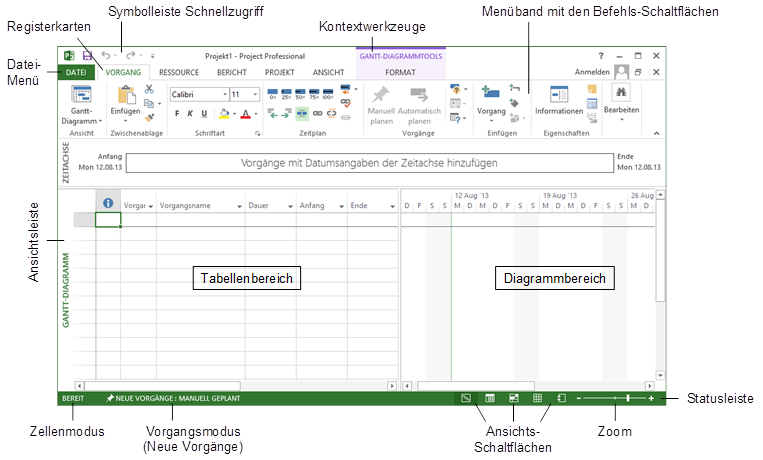The width and height of the screenshot is (763, 460).
Task: Click the Automatisch planen icon
Action: pos(419,95)
